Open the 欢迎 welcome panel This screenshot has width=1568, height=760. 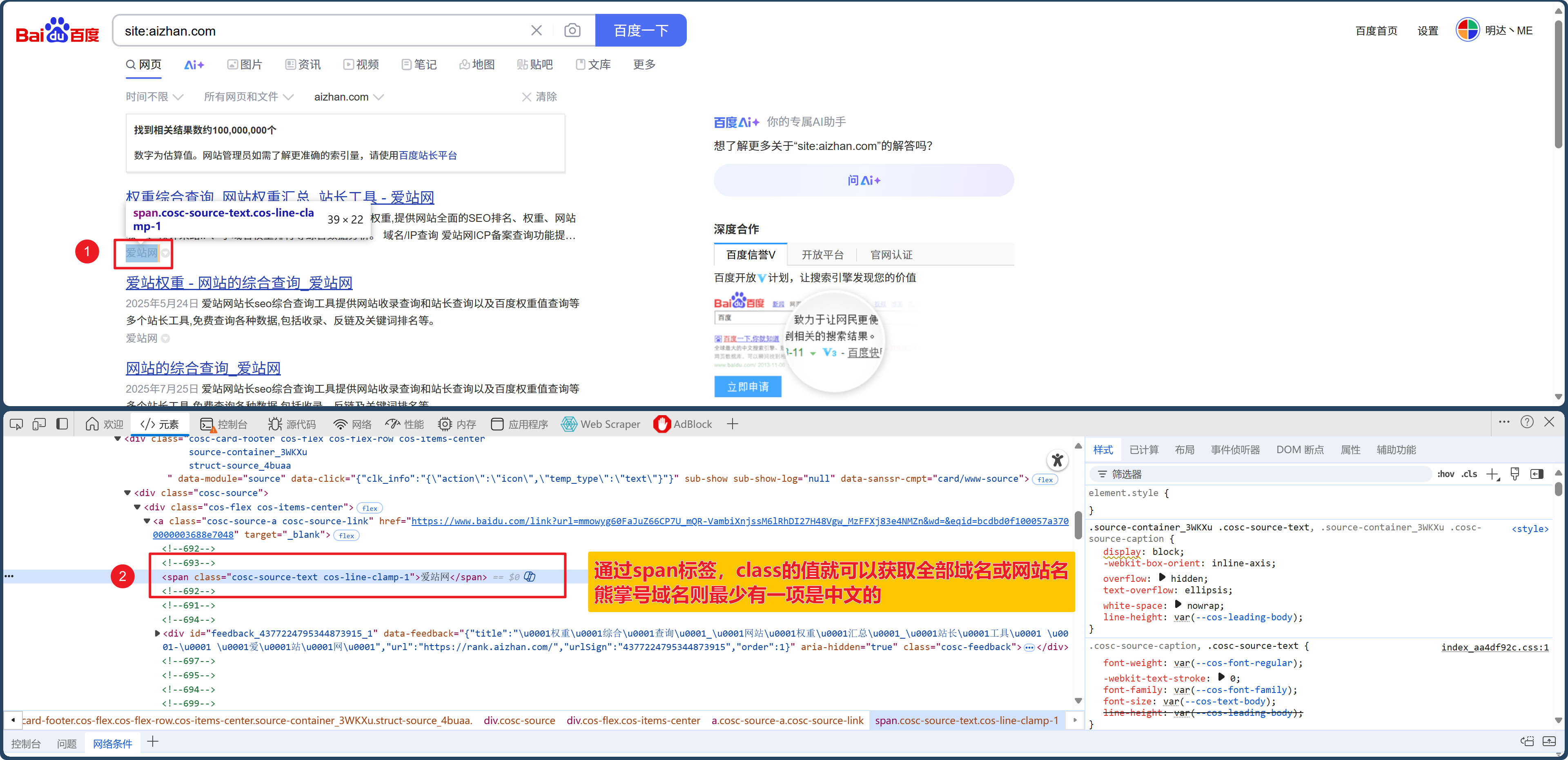pos(104,424)
